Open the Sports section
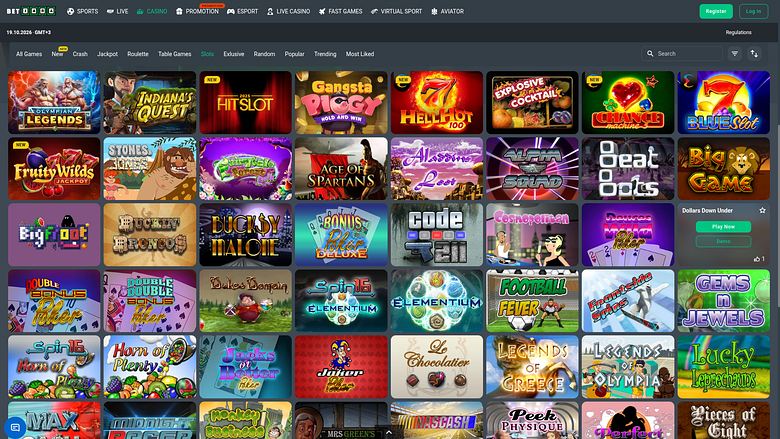 coord(83,11)
